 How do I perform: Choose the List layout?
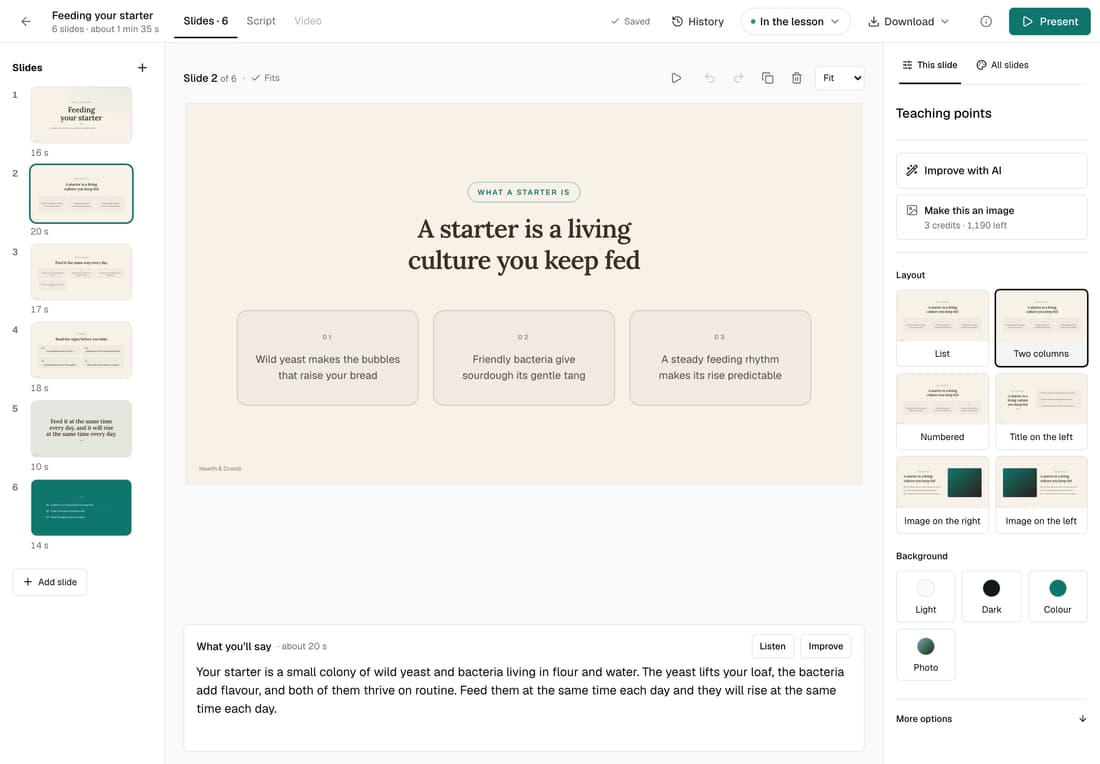point(942,328)
